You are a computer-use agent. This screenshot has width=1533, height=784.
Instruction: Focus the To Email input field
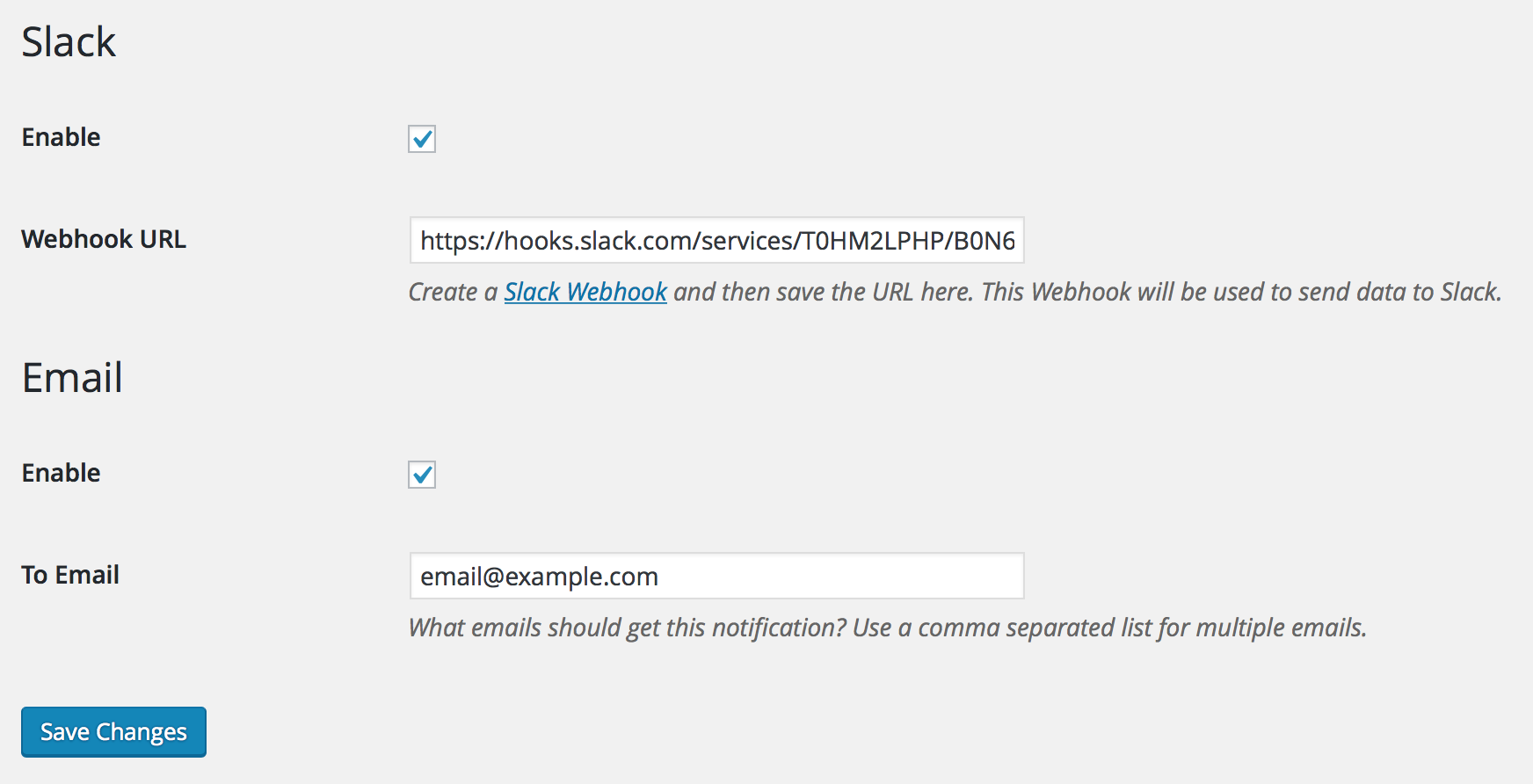[x=717, y=576]
